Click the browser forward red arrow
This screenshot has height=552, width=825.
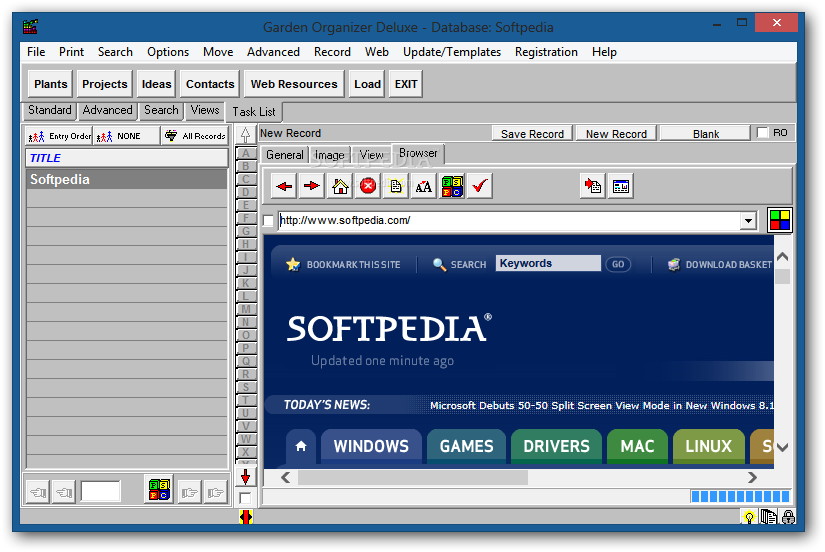pos(312,186)
